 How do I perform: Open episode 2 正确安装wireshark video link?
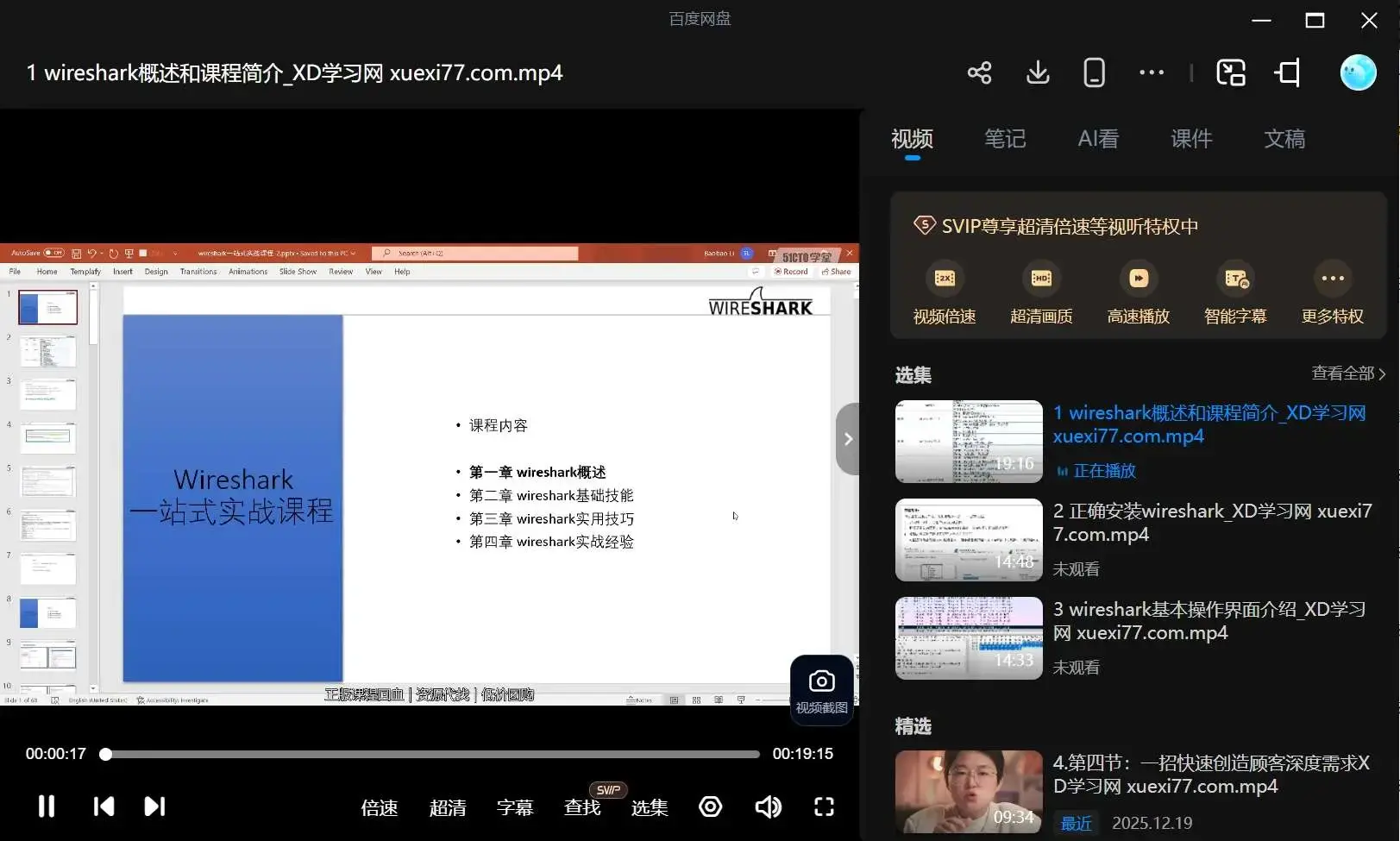coord(1214,522)
